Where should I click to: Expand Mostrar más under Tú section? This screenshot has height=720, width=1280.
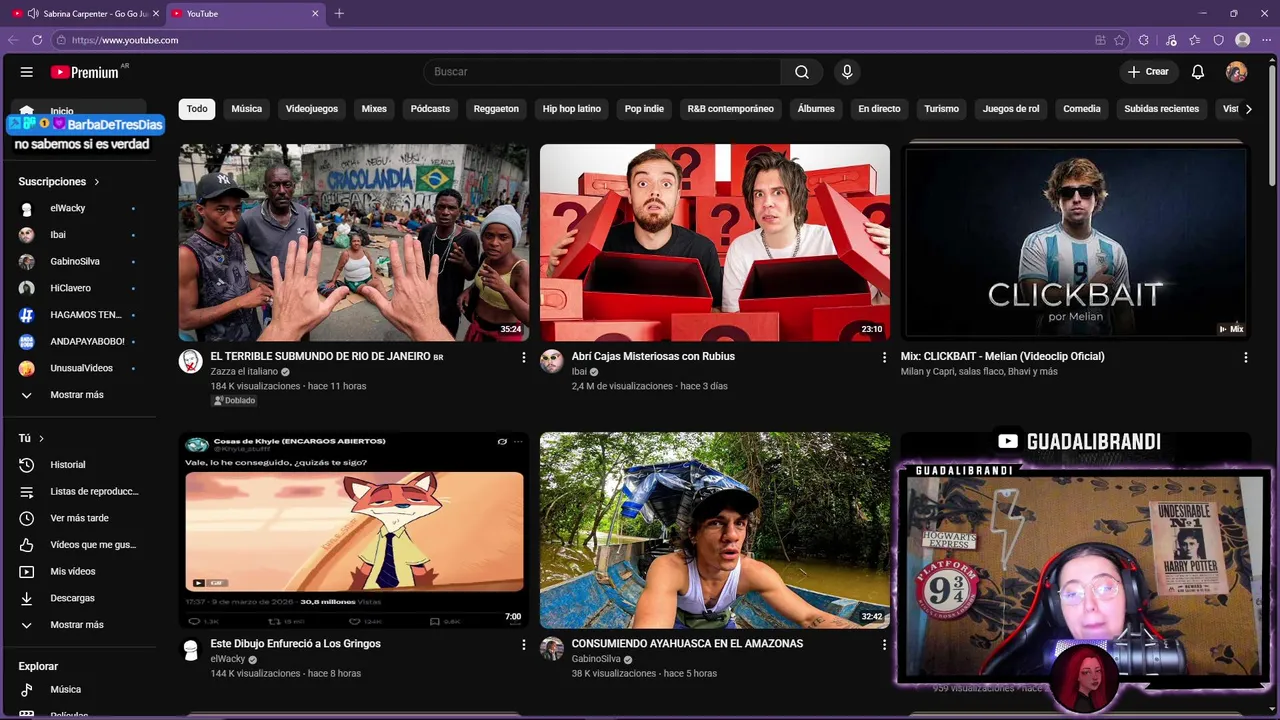pos(78,625)
